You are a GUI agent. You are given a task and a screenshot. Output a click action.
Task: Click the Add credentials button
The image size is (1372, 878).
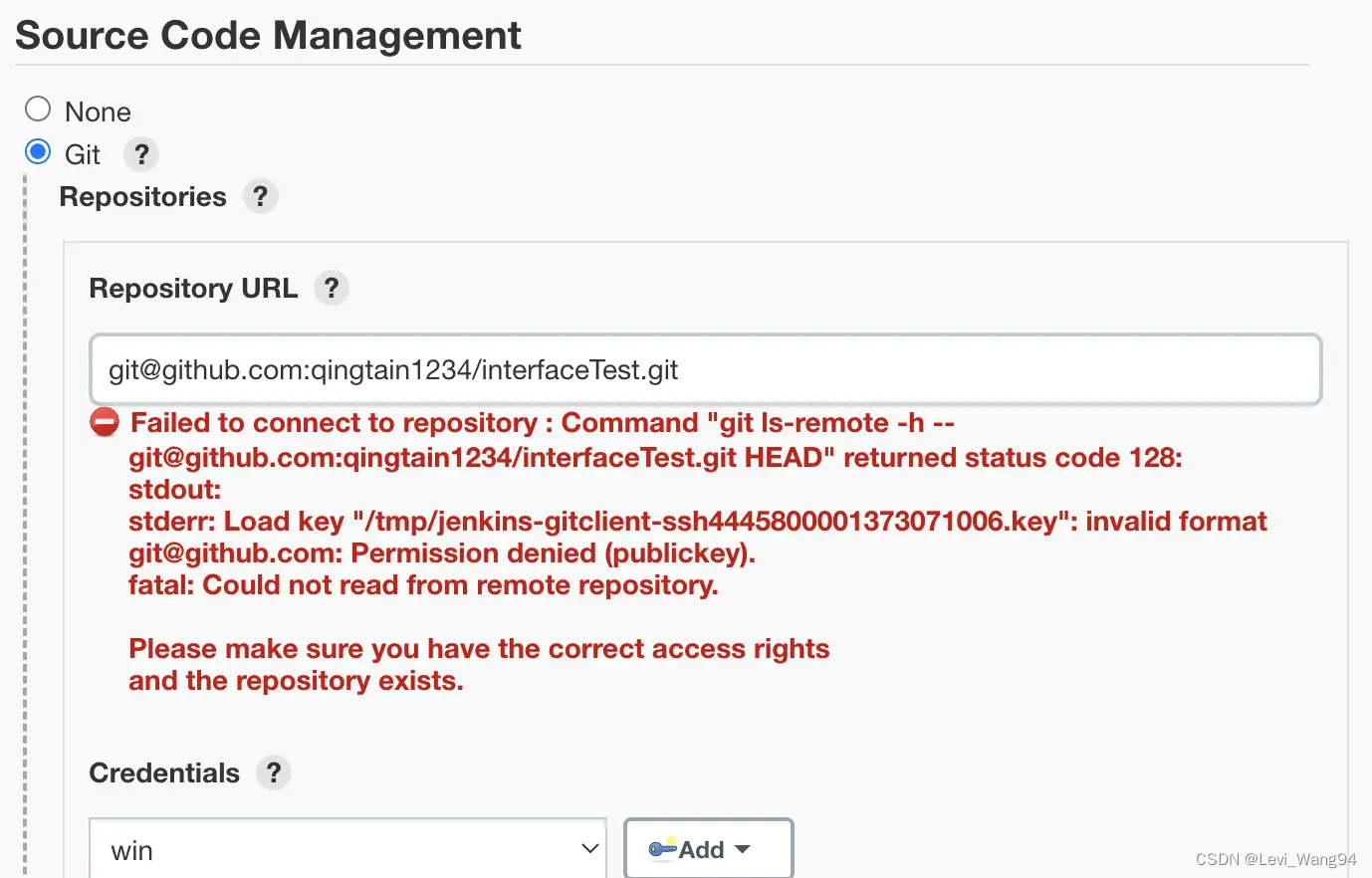(x=708, y=849)
